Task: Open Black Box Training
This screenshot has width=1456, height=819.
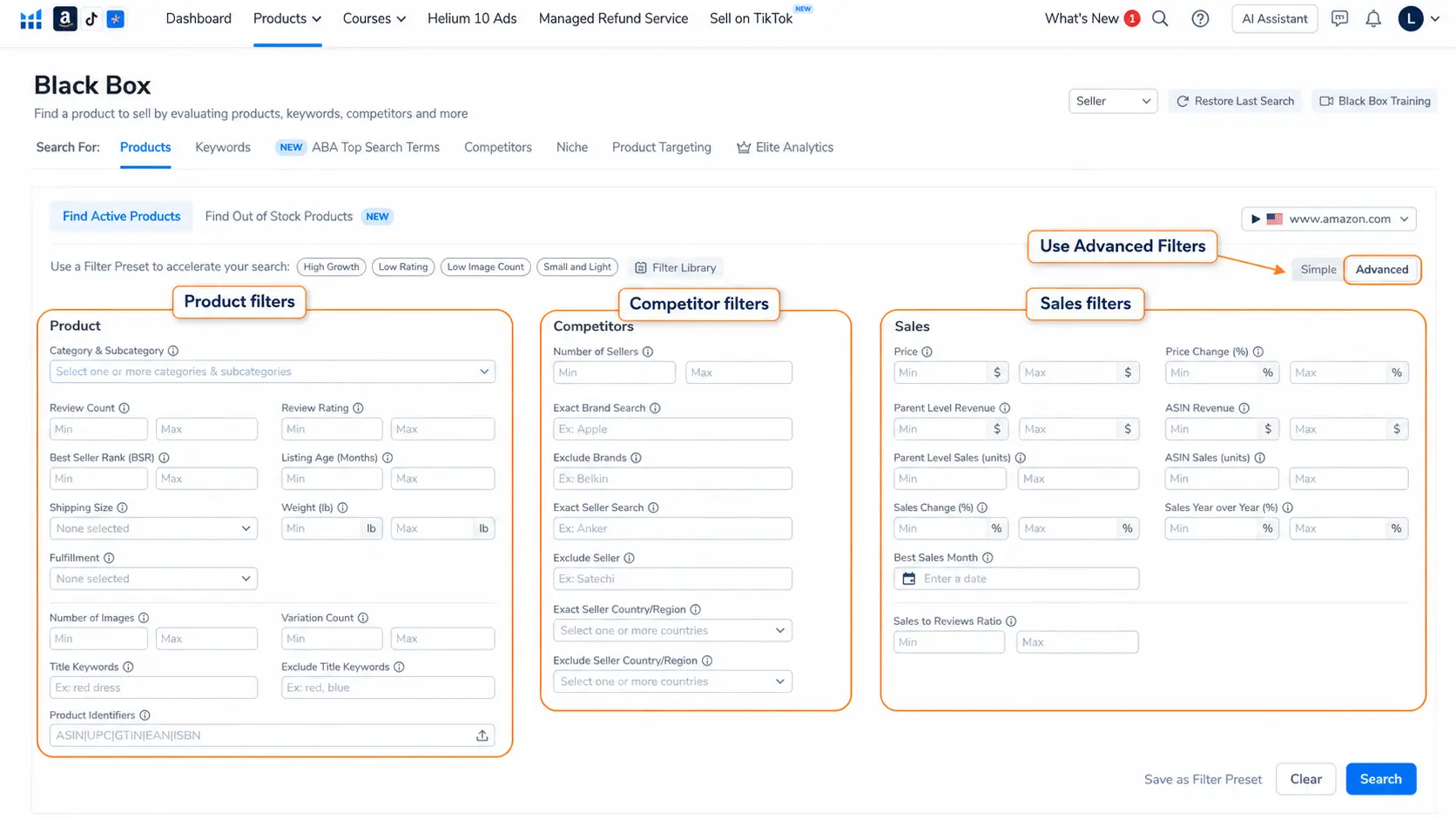Action: point(1375,101)
